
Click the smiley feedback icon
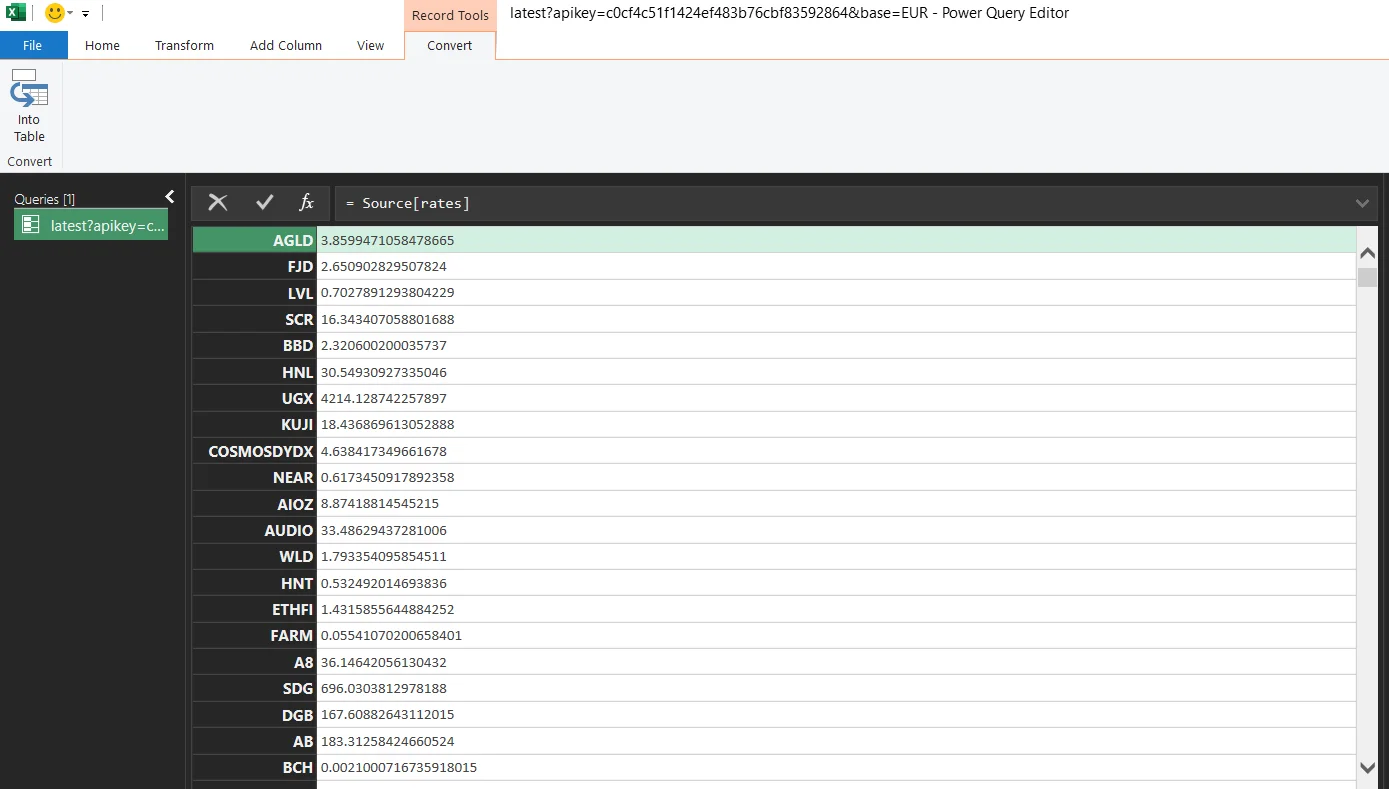click(54, 13)
